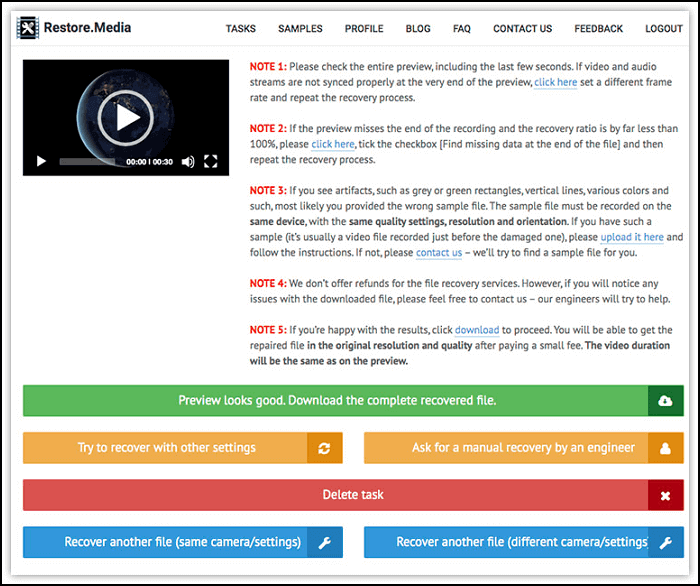Click the engineer person icon
The width and height of the screenshot is (700, 586).
666,448
